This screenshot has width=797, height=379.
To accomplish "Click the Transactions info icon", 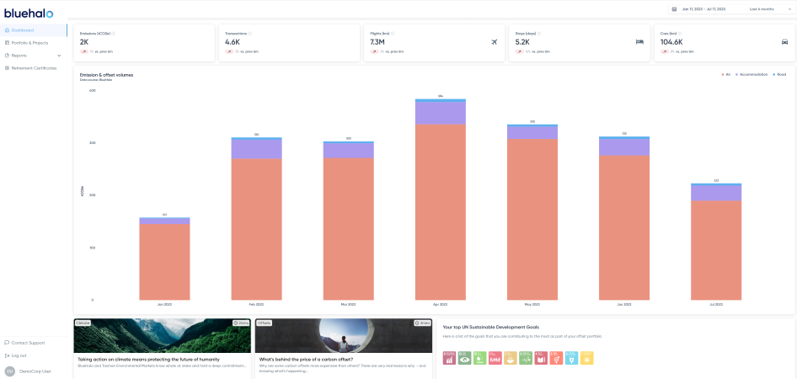I will [x=251, y=34].
